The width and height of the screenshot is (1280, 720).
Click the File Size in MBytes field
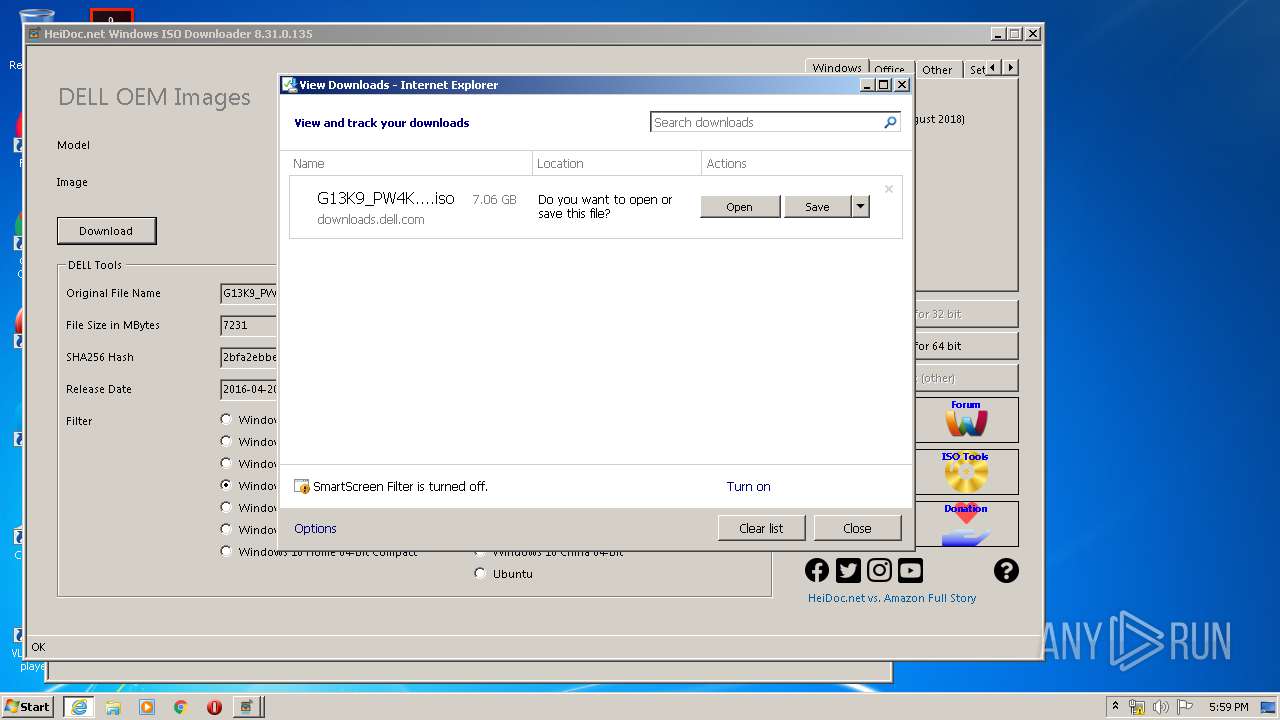pyautogui.click(x=249, y=325)
